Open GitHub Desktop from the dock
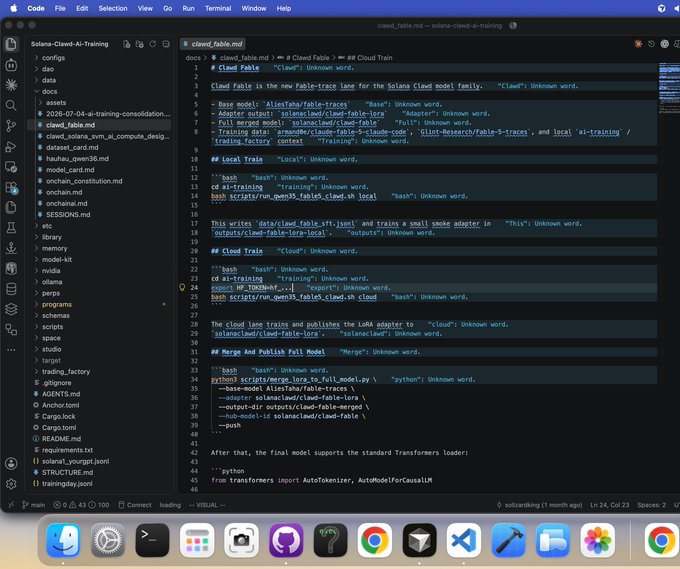This screenshot has width=680, height=569. point(286,540)
